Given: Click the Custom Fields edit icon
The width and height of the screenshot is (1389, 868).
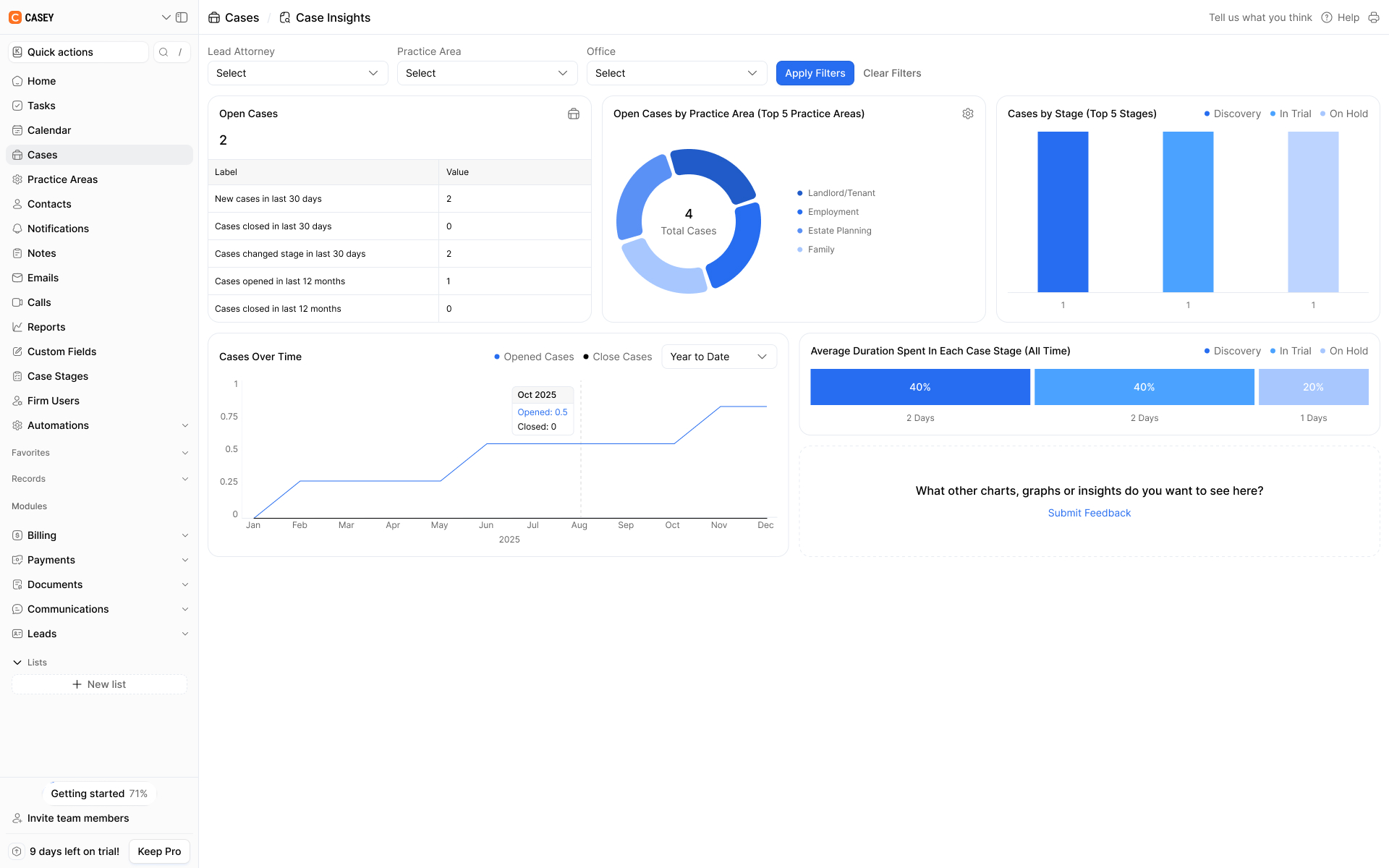Looking at the screenshot, I should [x=17, y=352].
